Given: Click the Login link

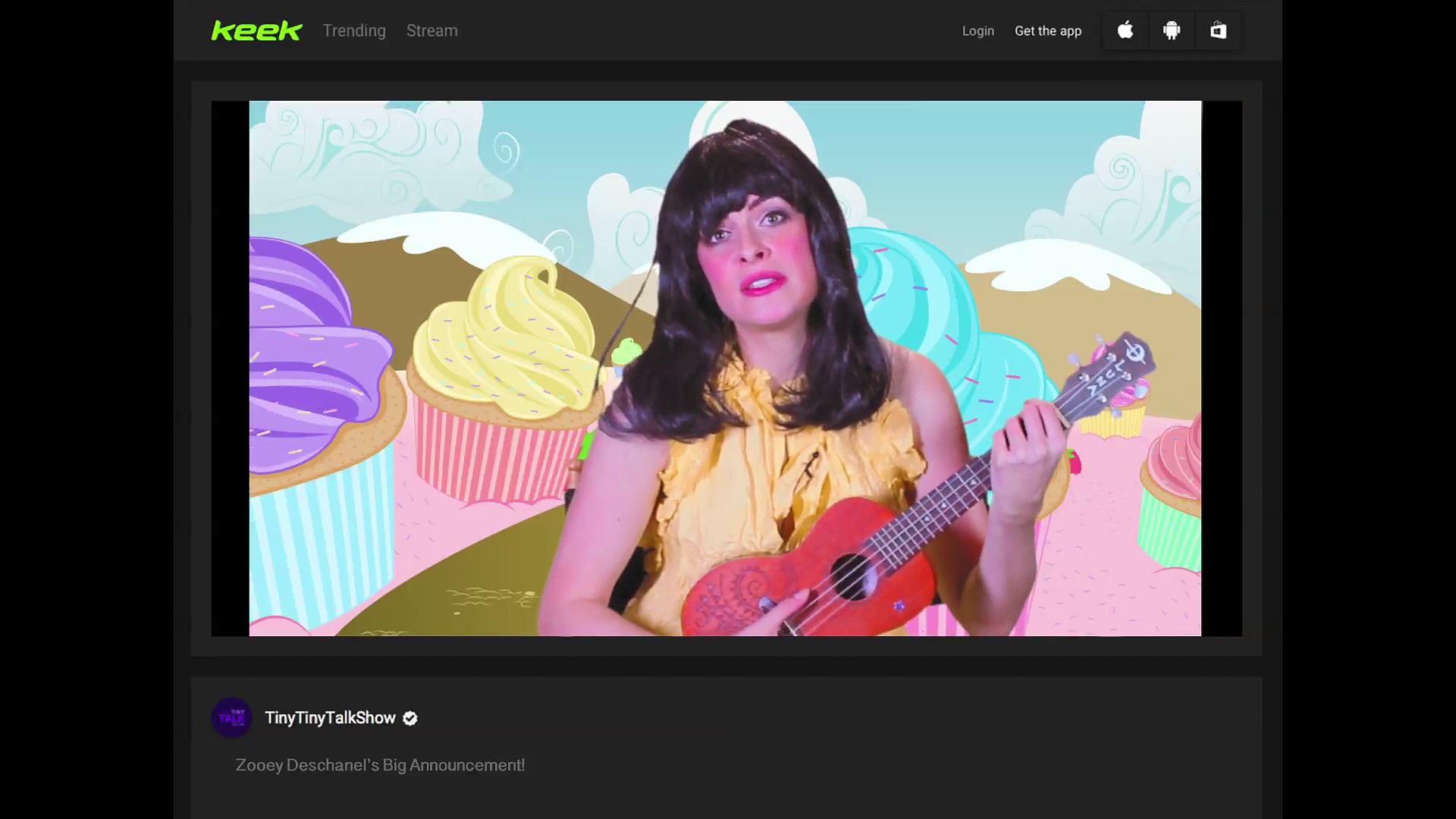Looking at the screenshot, I should 977,31.
